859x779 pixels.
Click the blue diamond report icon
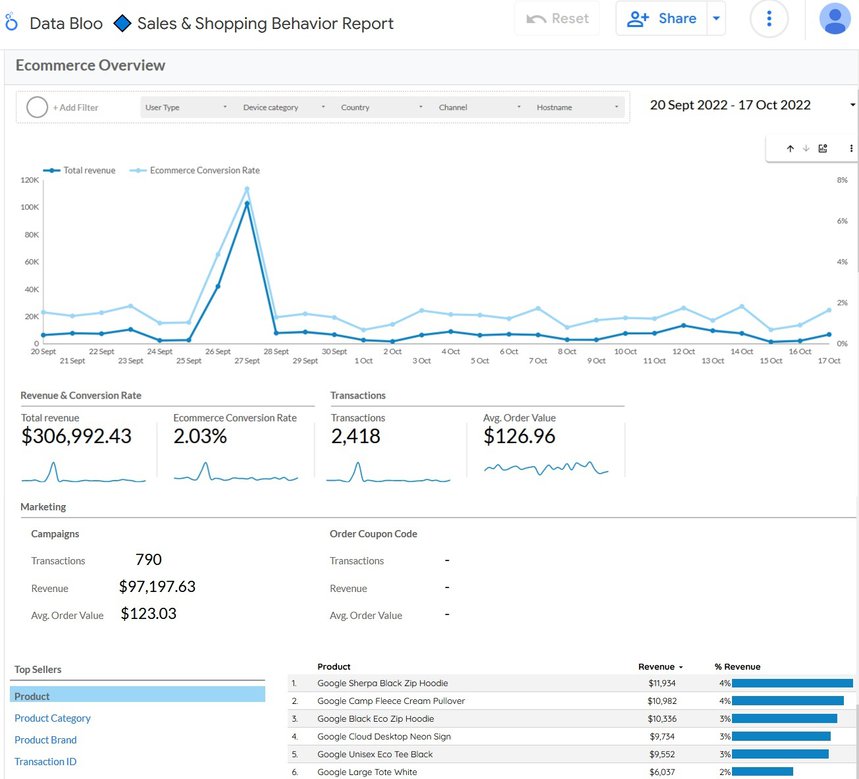pyautogui.click(x=122, y=22)
